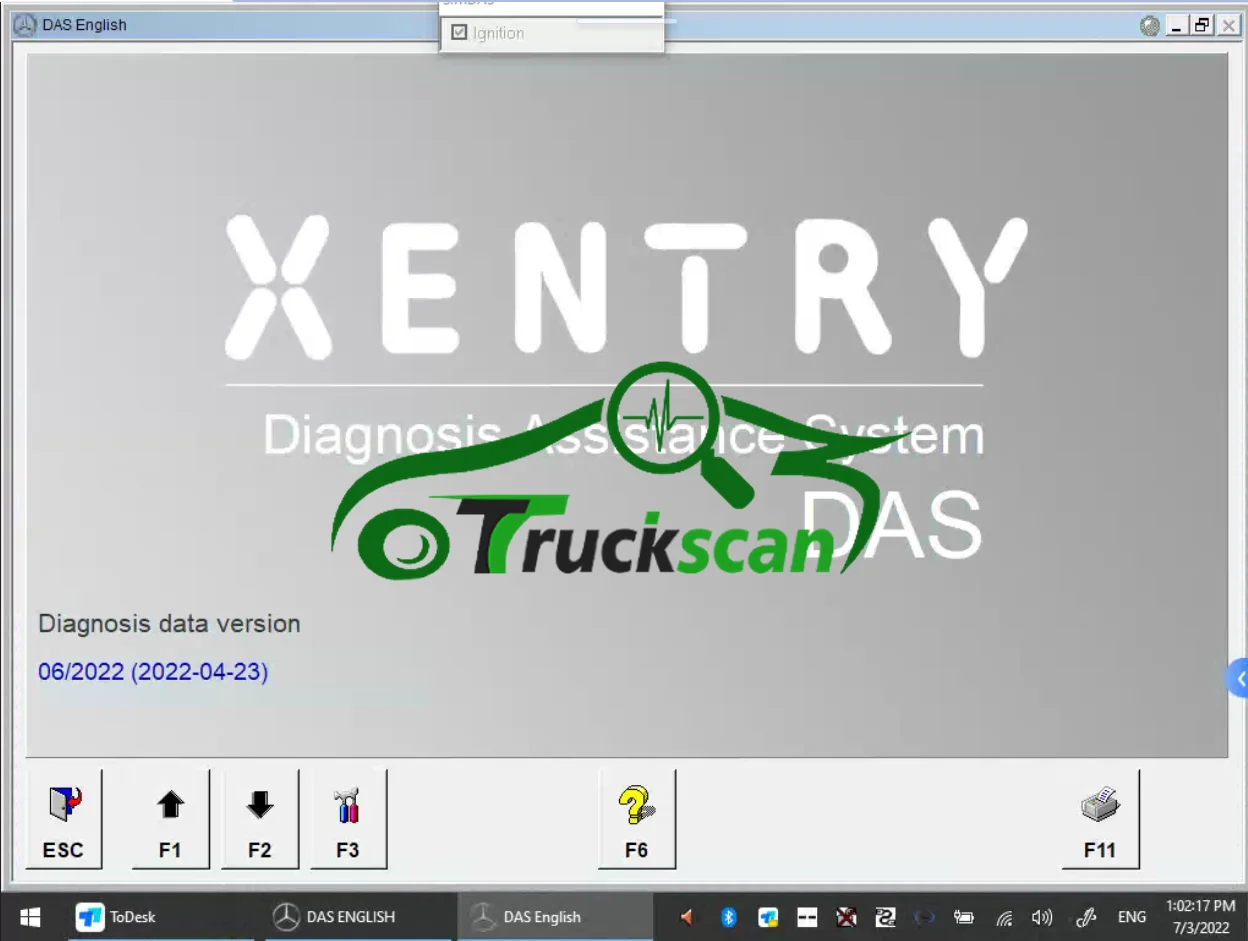
Task: Click the Mercedes logo in title bar
Action: pyautogui.click(x=25, y=25)
